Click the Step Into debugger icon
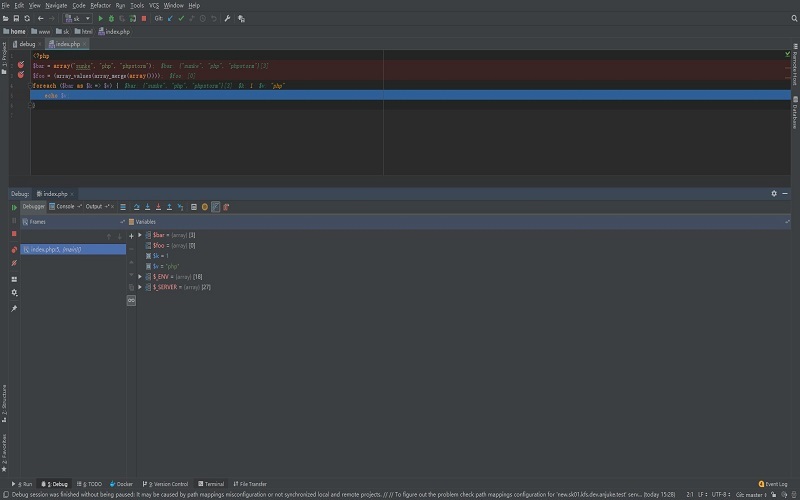This screenshot has width=800, height=500. [147, 207]
